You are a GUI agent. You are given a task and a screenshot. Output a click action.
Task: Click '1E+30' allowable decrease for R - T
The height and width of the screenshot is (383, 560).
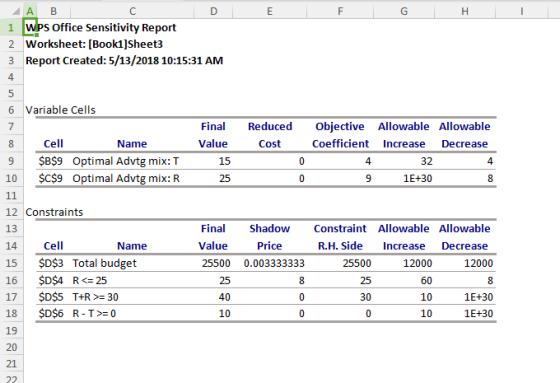tap(479, 313)
